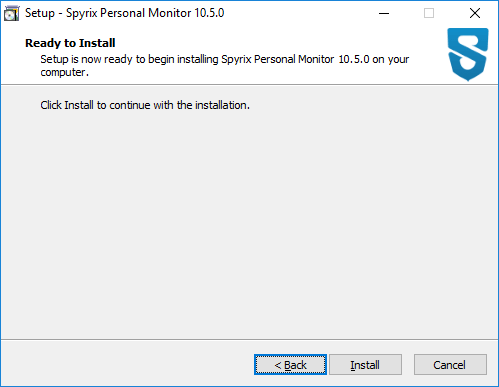Viewport: 499px width, 387px height.
Task: Close the Setup window with X
Action: (475, 13)
